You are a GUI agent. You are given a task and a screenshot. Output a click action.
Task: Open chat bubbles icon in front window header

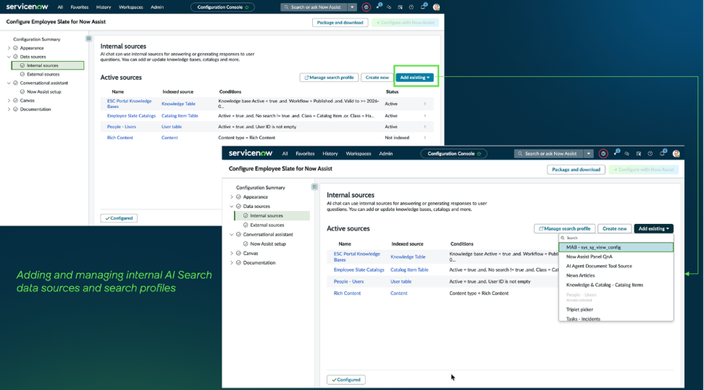[x=627, y=153]
